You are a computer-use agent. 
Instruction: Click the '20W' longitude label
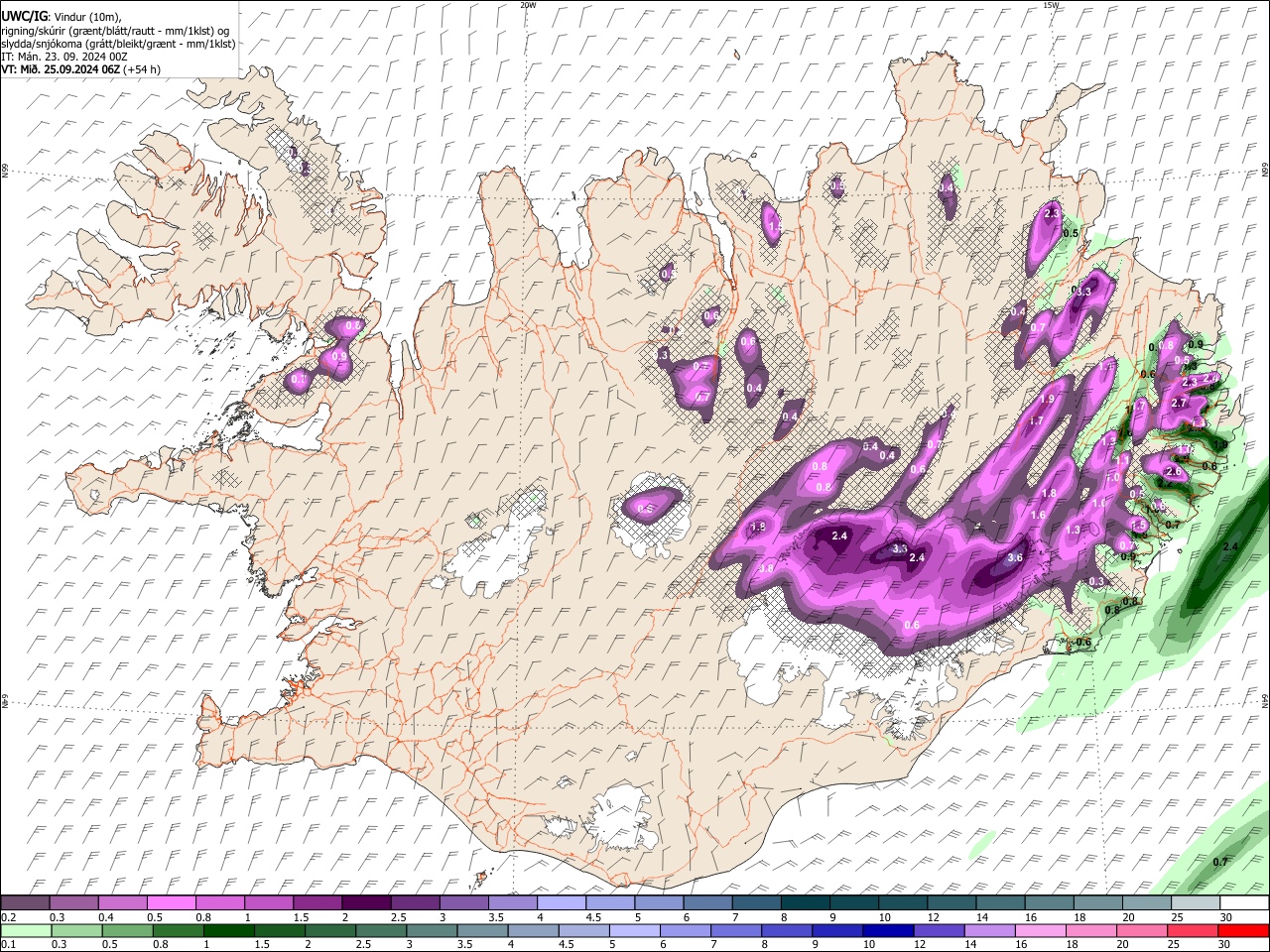[x=528, y=4]
